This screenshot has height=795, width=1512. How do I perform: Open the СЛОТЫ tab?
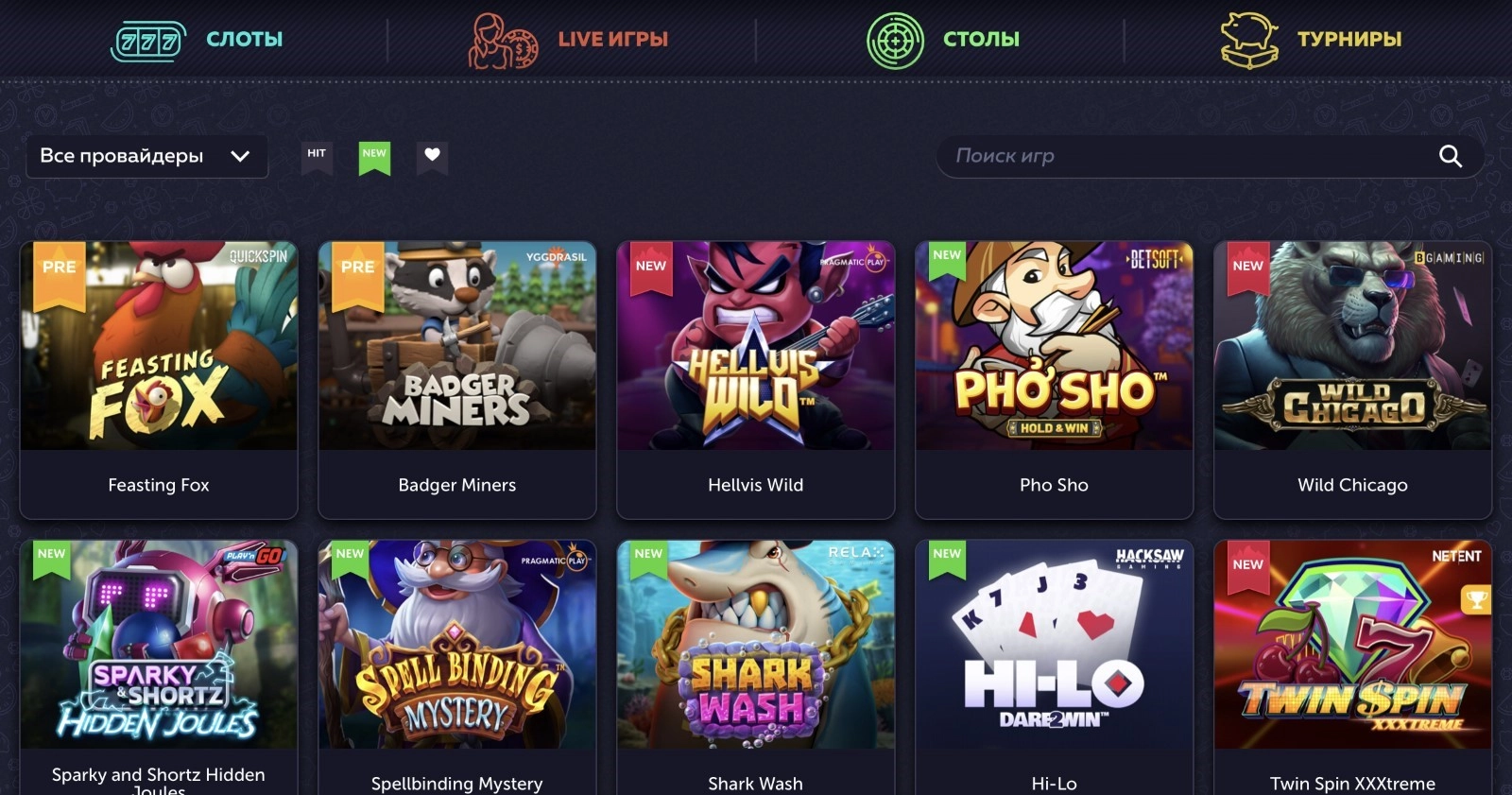pyautogui.click(x=244, y=39)
